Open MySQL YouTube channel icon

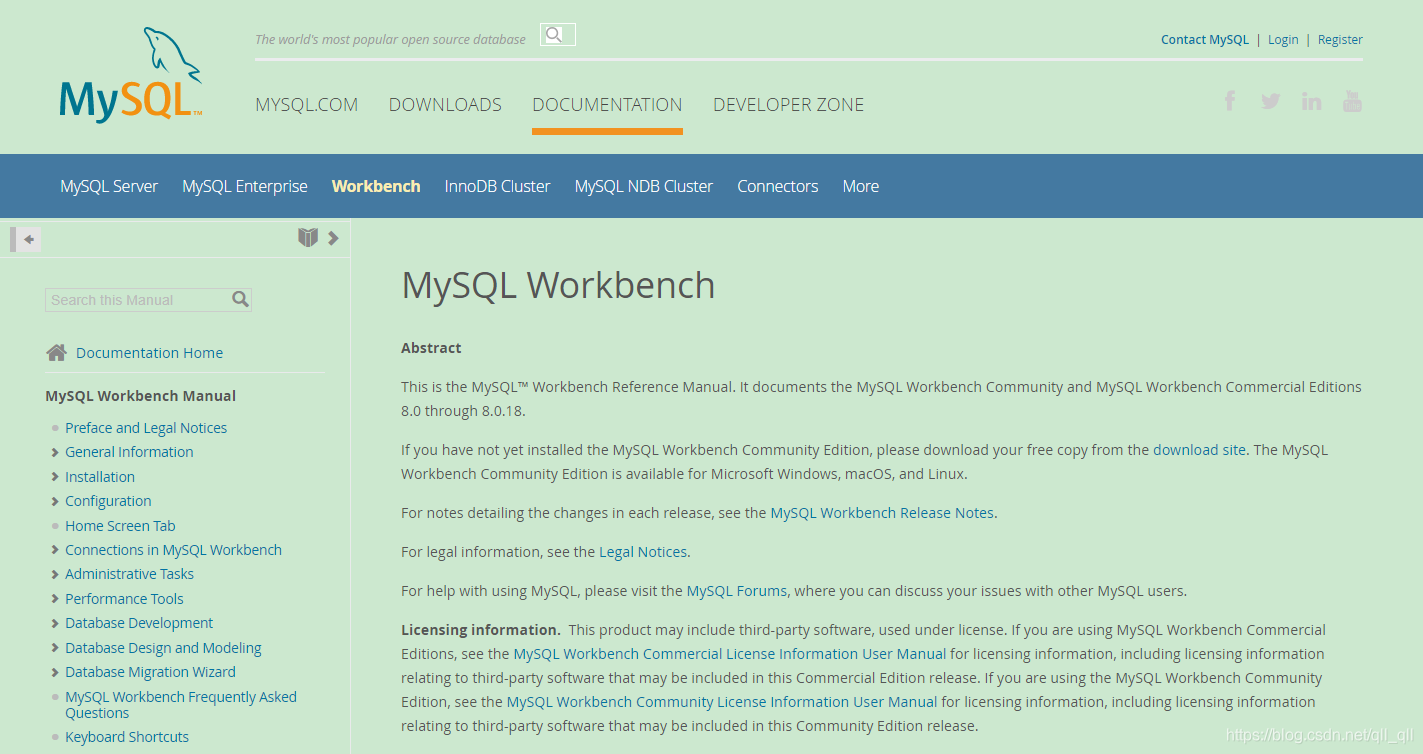coord(1352,101)
